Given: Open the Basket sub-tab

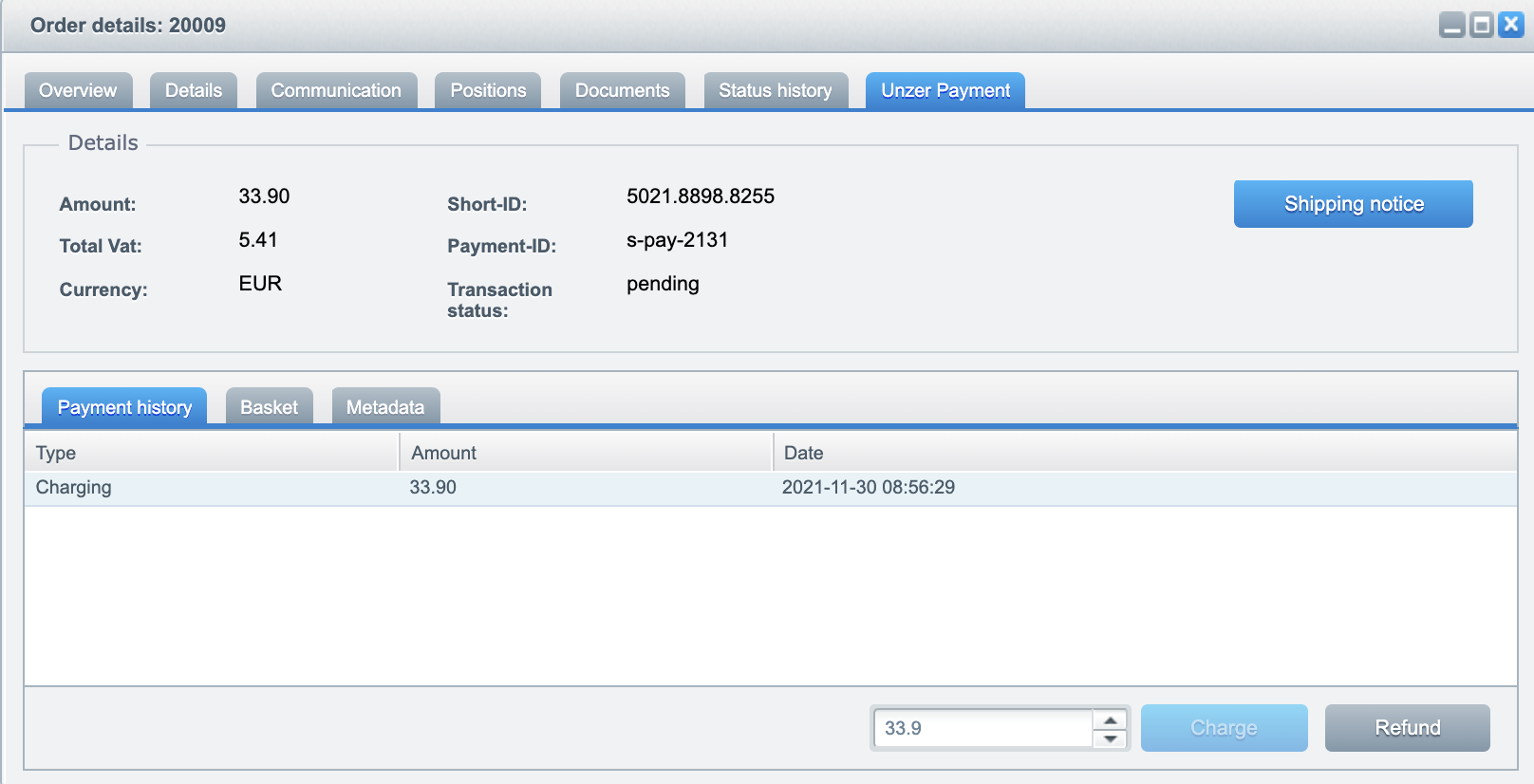Looking at the screenshot, I should (x=270, y=407).
